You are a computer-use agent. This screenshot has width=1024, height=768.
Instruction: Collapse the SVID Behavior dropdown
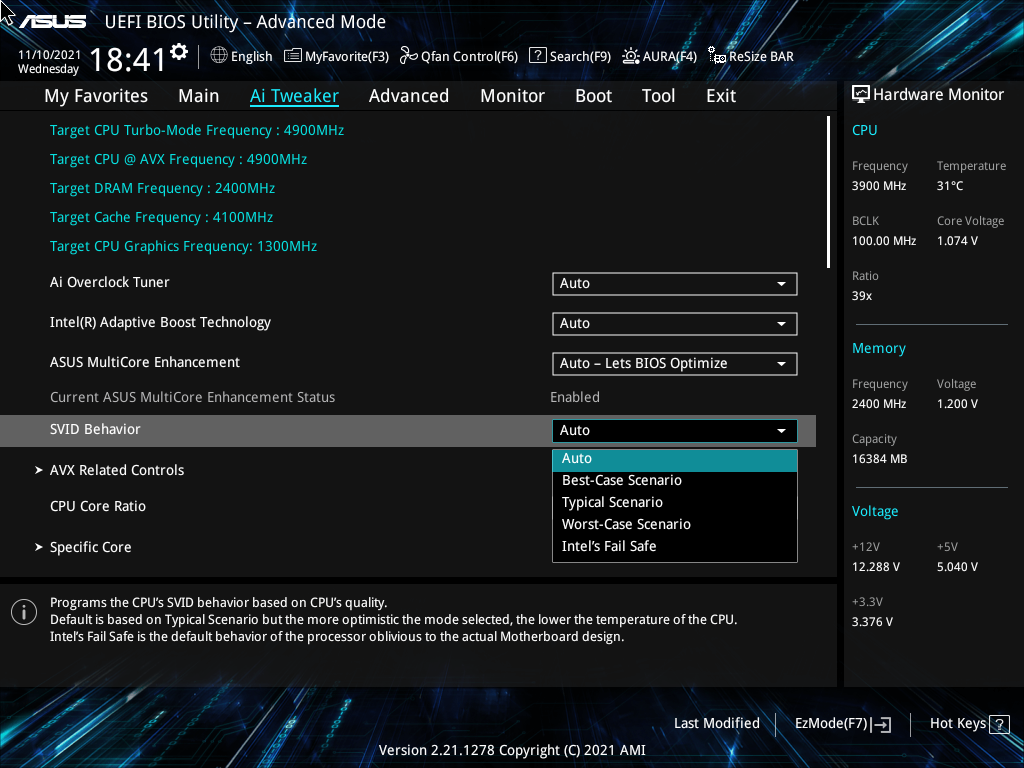tap(675, 431)
